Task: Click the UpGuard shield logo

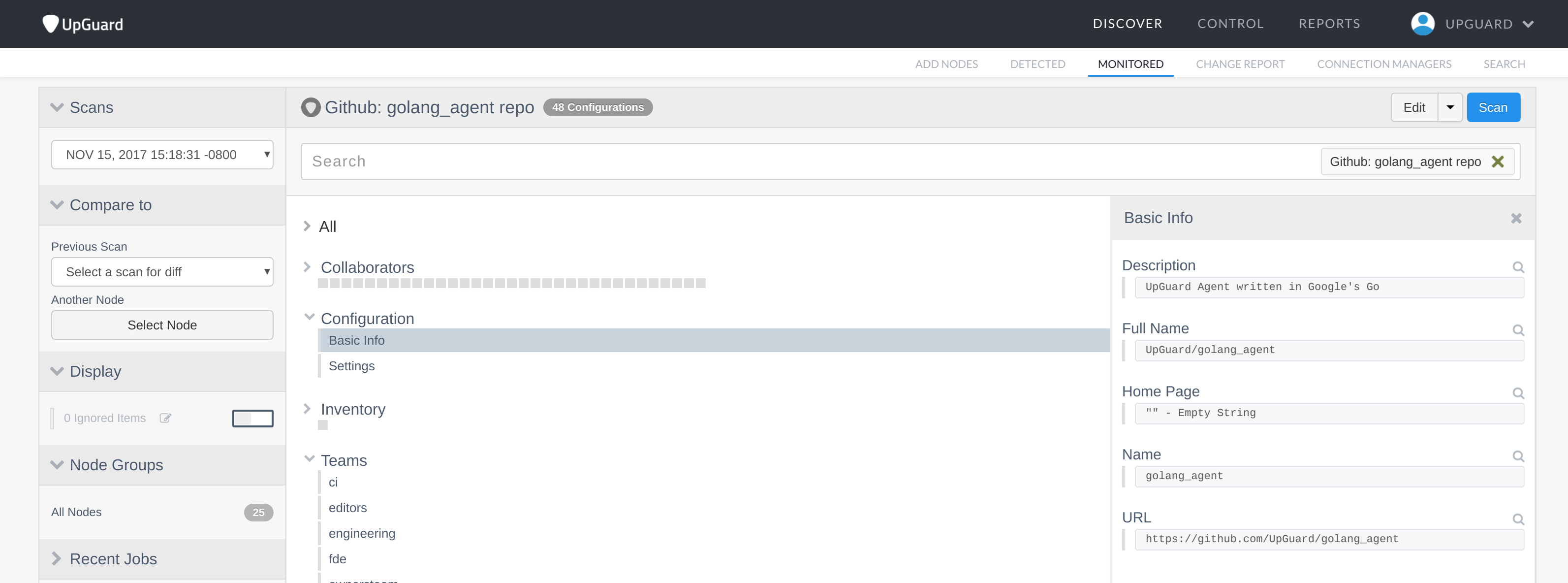Action: click(x=51, y=24)
